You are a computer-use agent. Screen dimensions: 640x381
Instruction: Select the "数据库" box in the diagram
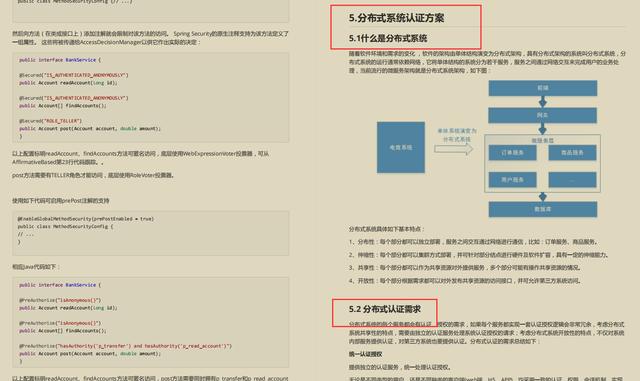(543, 209)
